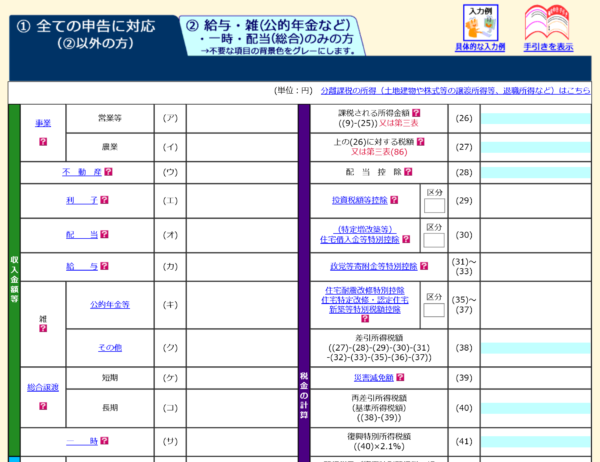Open the 総合譲渡 link
600x462 pixels.
pos(43,387)
